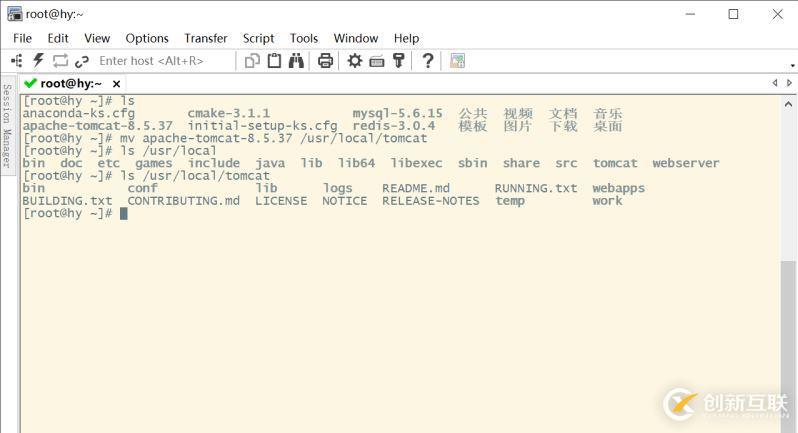
Task: Click the terminal cursor at the last prompt
Action: click(124, 214)
